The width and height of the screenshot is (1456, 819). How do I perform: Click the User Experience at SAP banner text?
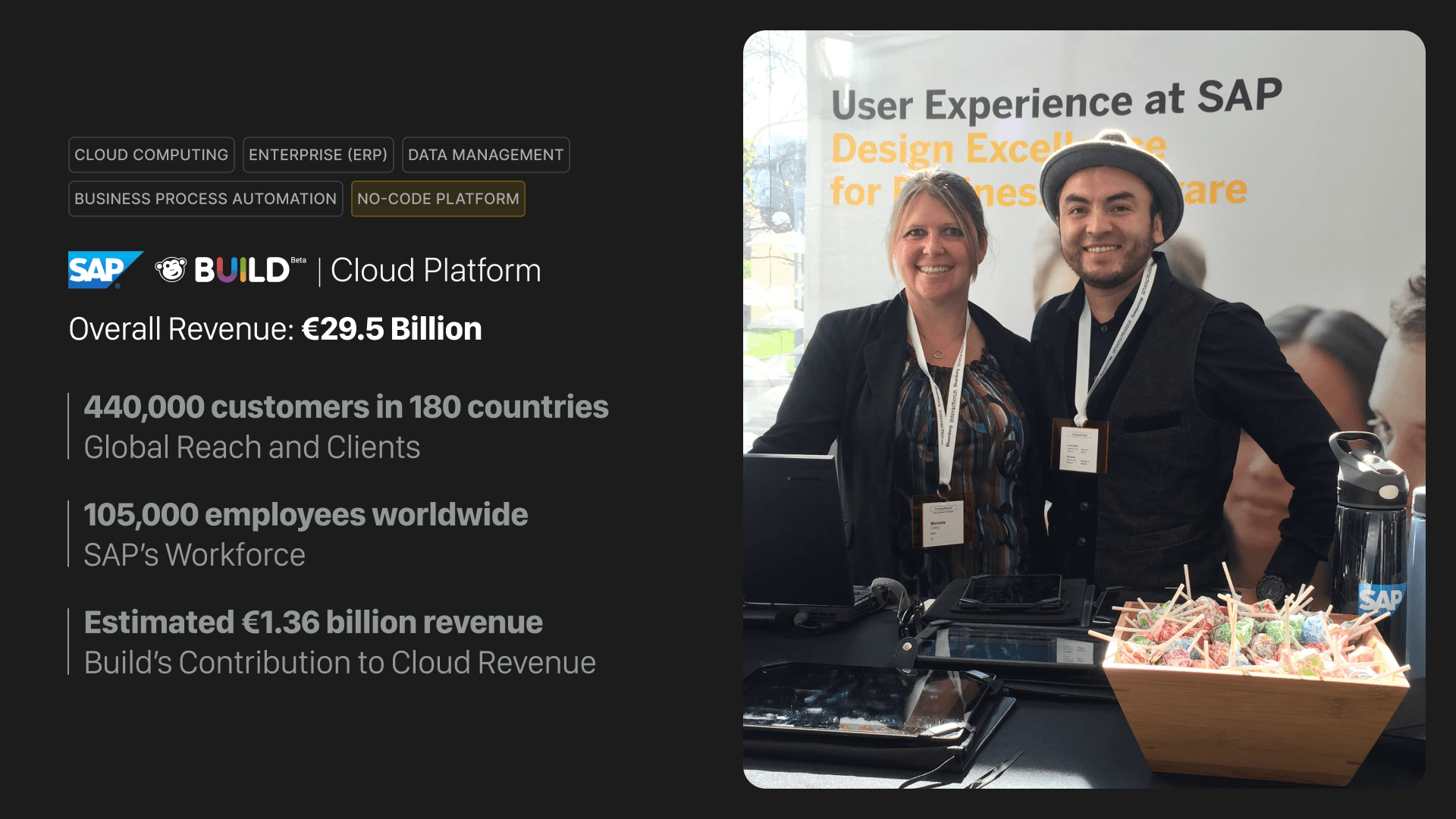1056,101
